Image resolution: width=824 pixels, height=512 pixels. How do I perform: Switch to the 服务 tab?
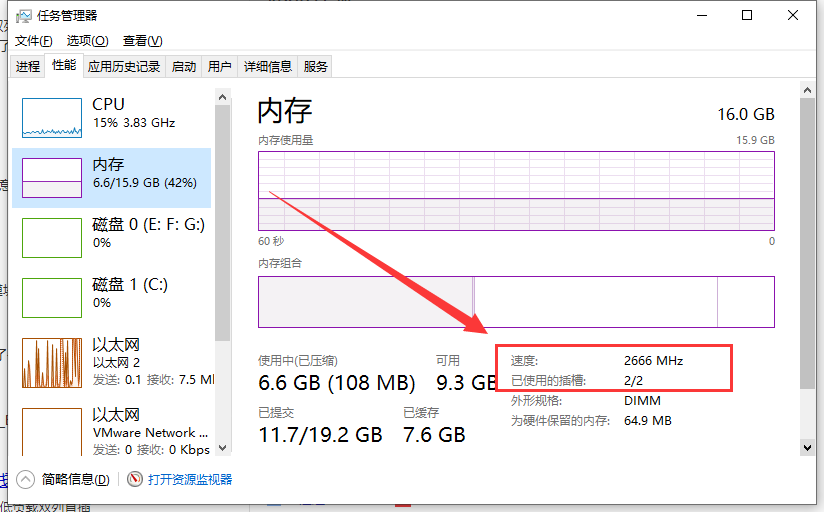tap(315, 67)
